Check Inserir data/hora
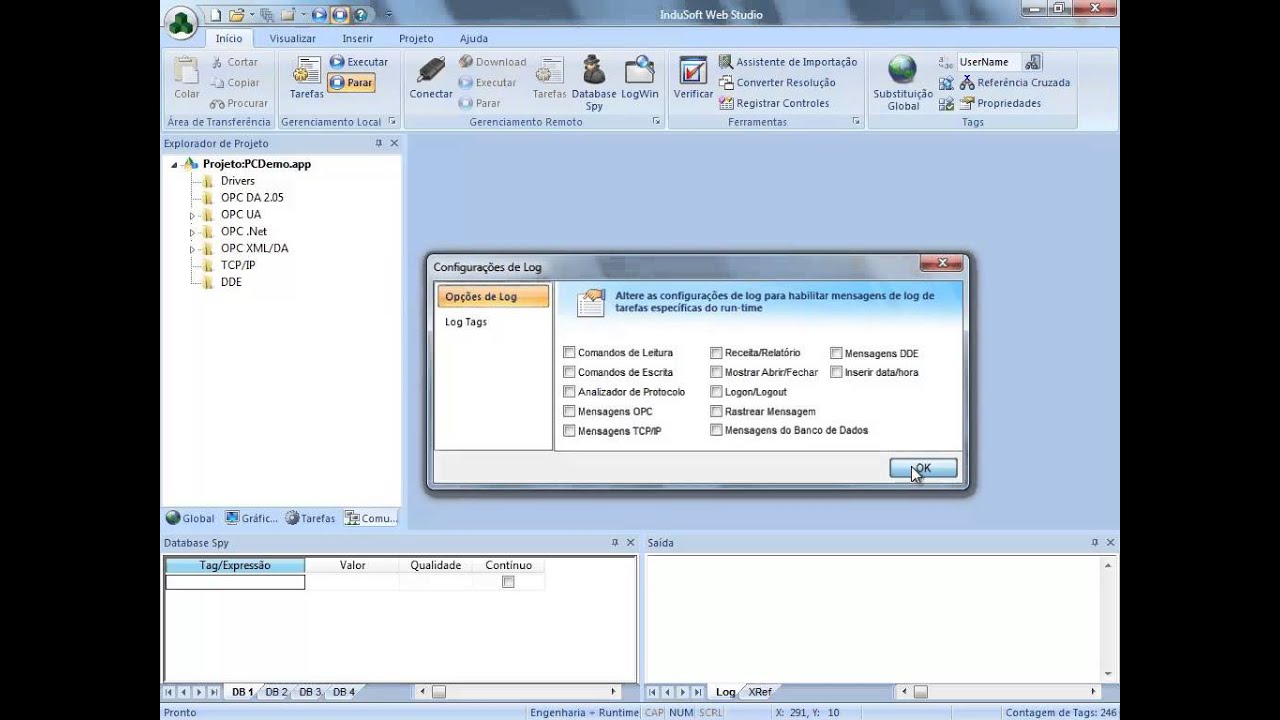Screen dimensions: 1280x720 (x=836, y=372)
